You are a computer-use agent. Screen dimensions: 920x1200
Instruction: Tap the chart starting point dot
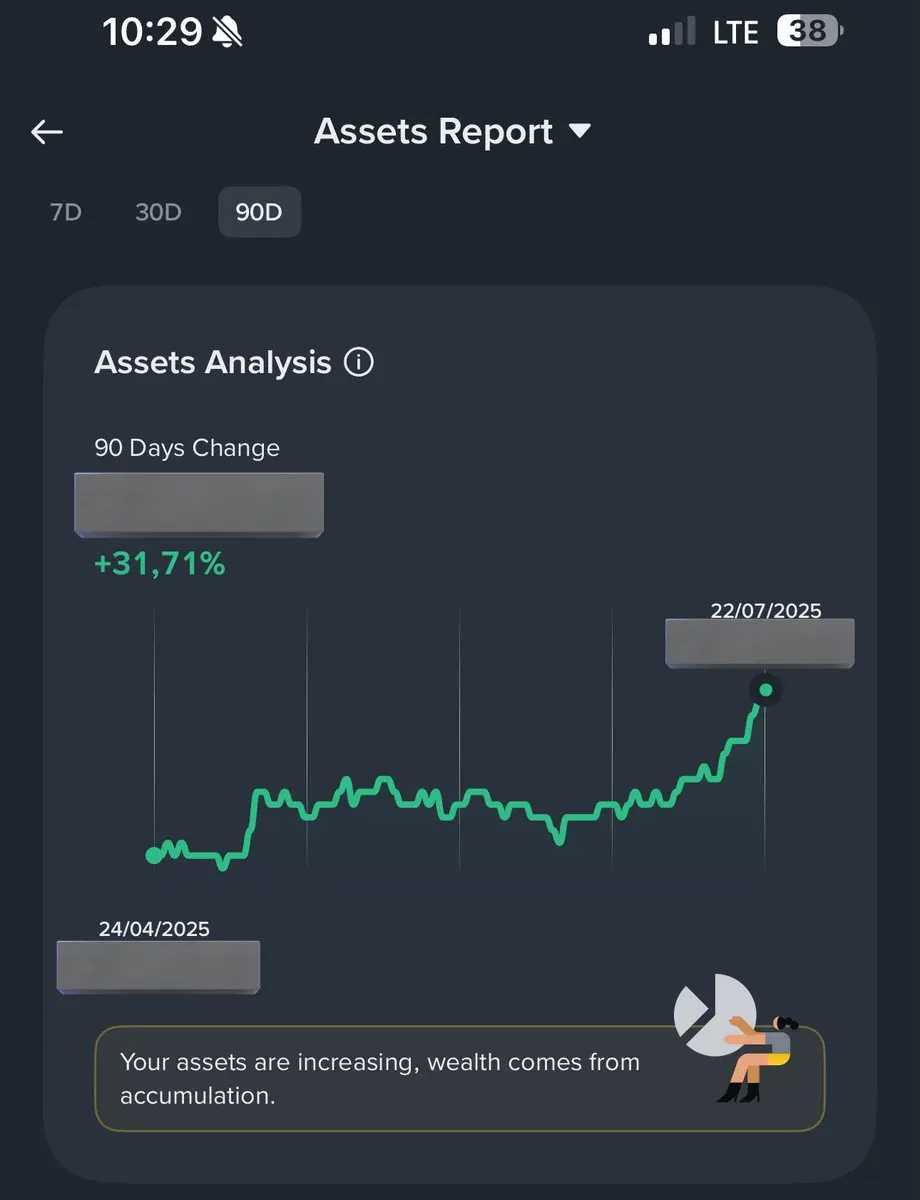(153, 855)
